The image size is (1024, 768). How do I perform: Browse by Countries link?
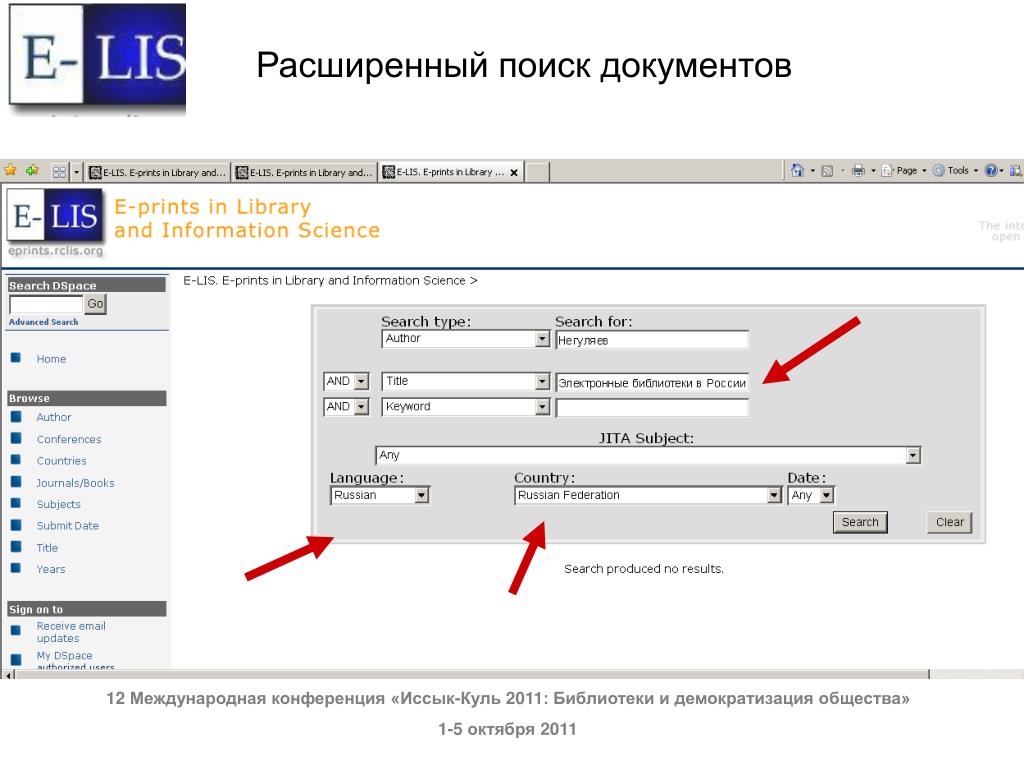click(x=61, y=461)
